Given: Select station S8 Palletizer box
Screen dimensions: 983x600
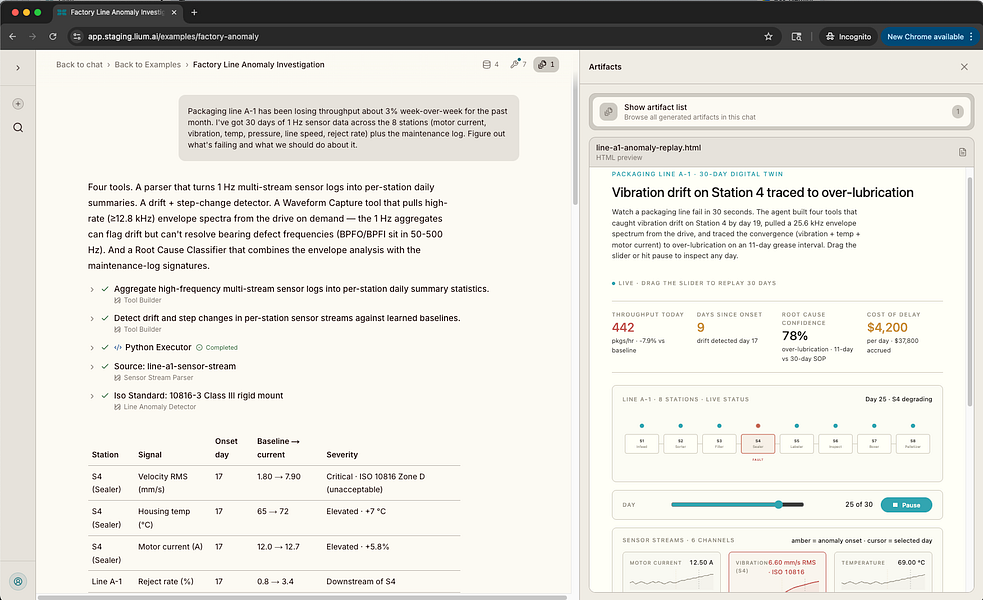Looking at the screenshot, I should pos(912,443).
